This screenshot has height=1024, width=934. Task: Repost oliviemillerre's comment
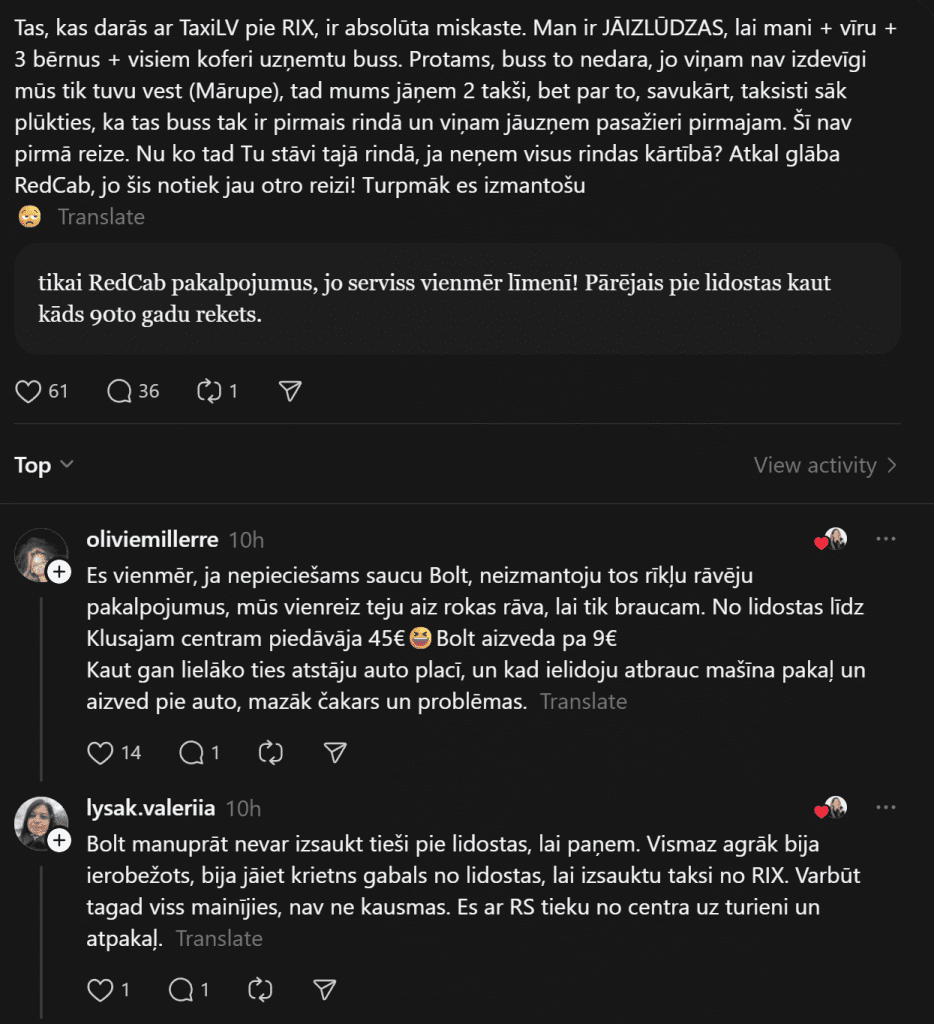(x=270, y=752)
